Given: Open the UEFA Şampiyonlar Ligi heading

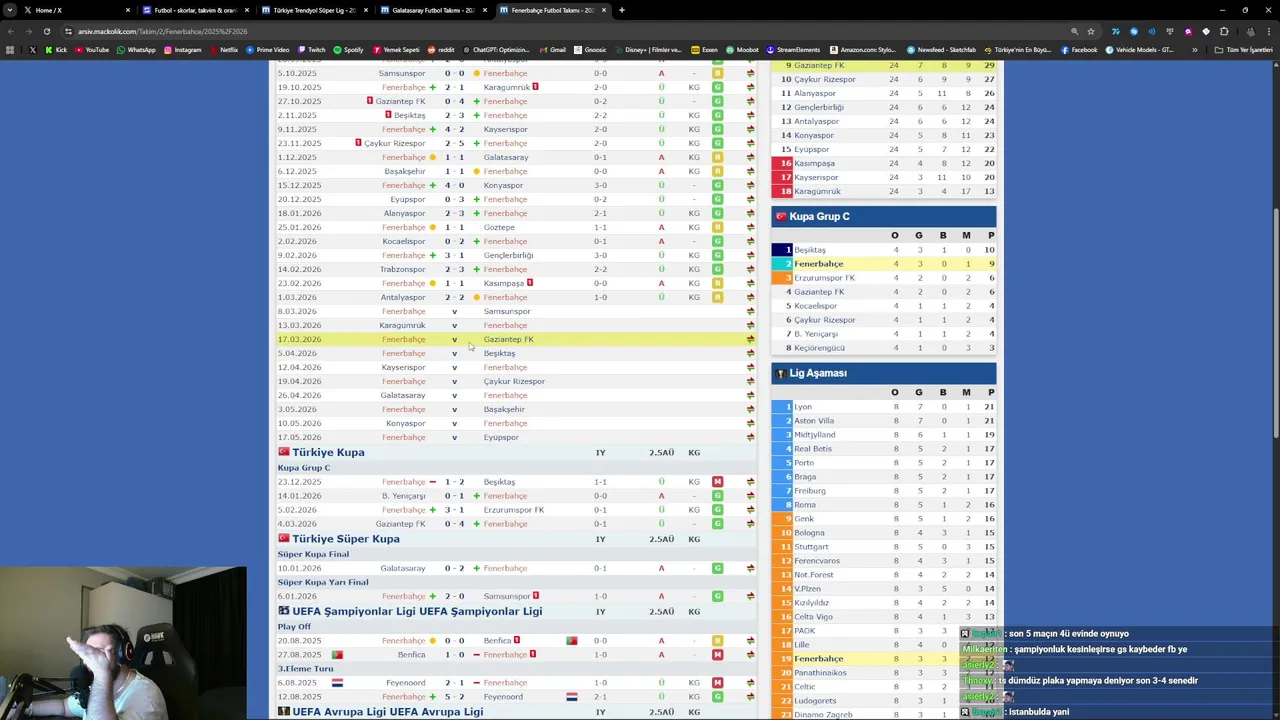Looking at the screenshot, I should [417, 611].
